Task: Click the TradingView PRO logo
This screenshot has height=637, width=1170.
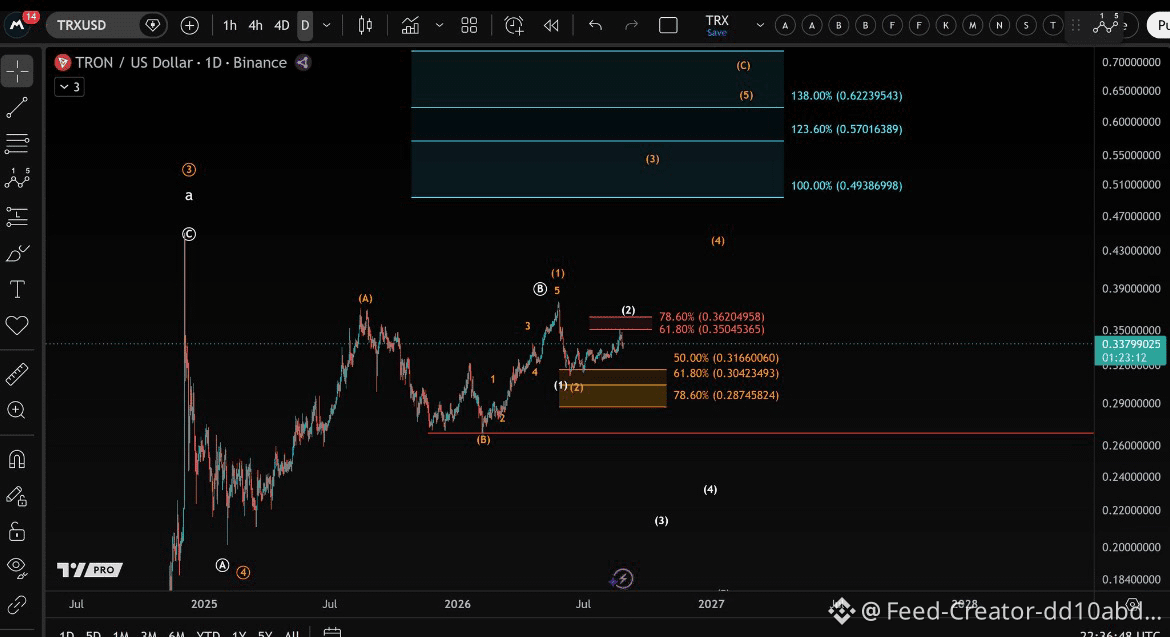Action: point(90,570)
